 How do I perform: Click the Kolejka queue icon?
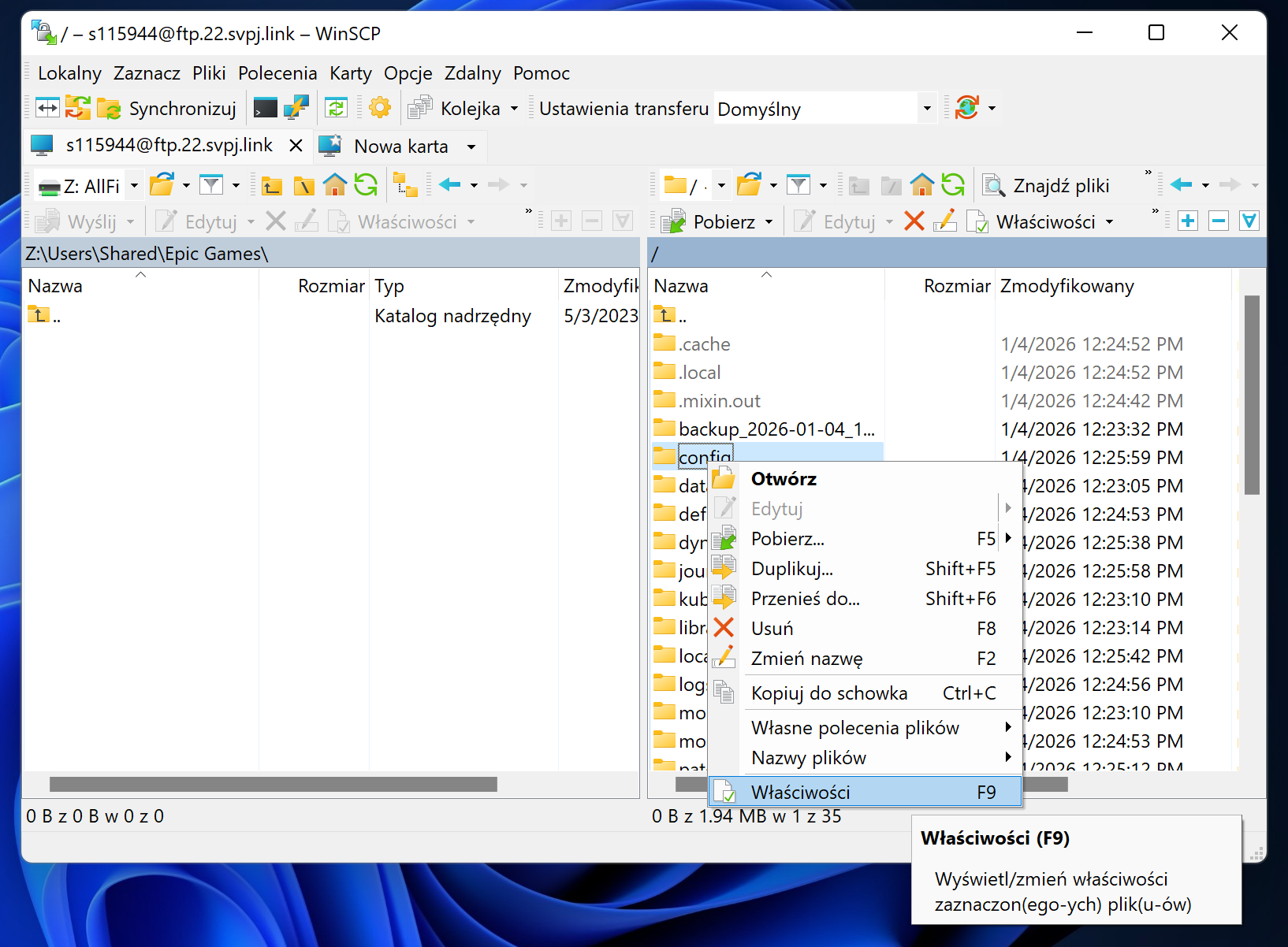coord(420,108)
